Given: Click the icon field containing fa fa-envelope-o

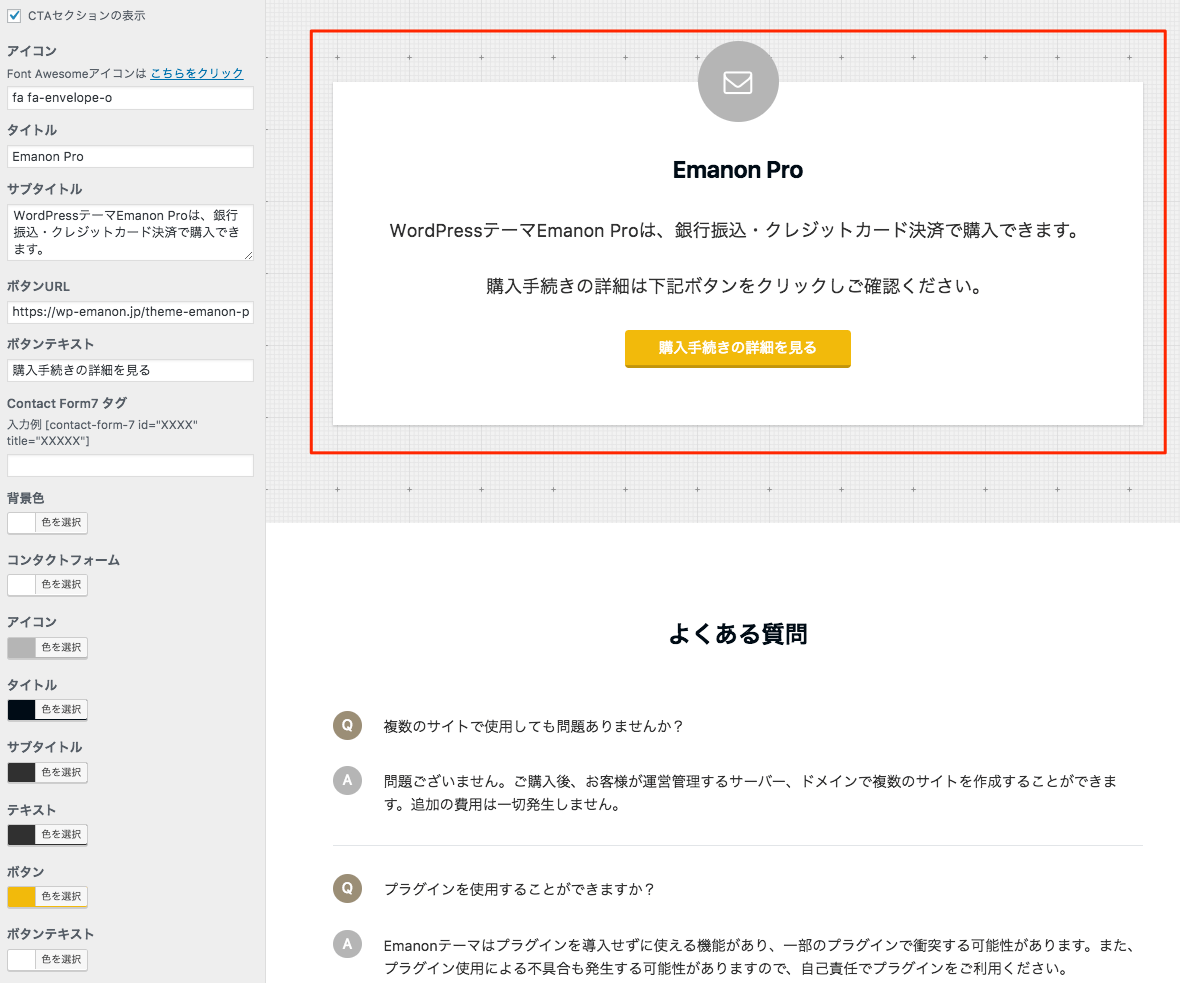Looking at the screenshot, I should click(x=130, y=98).
